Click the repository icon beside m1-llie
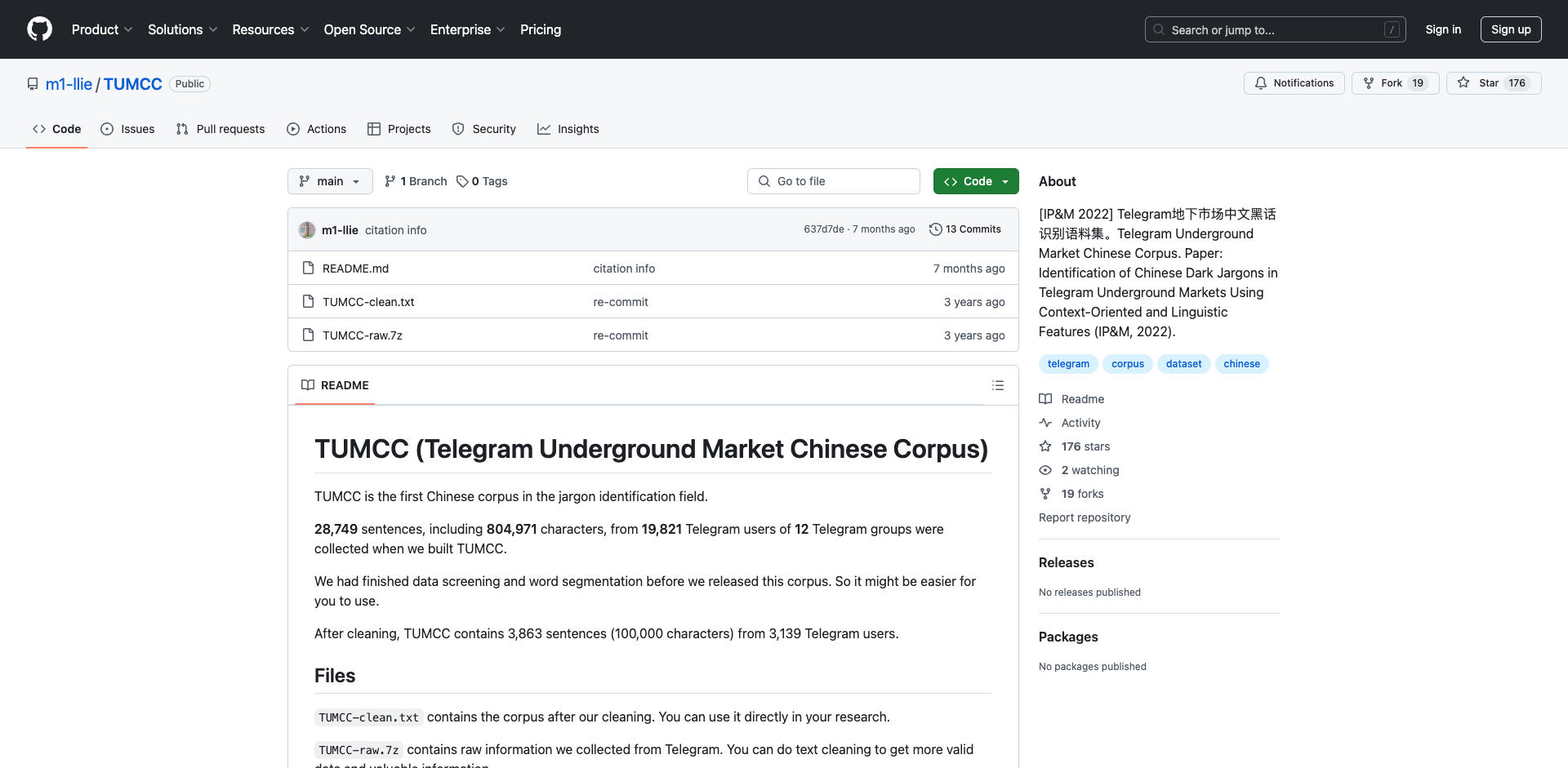1568x768 pixels. pyautogui.click(x=33, y=84)
